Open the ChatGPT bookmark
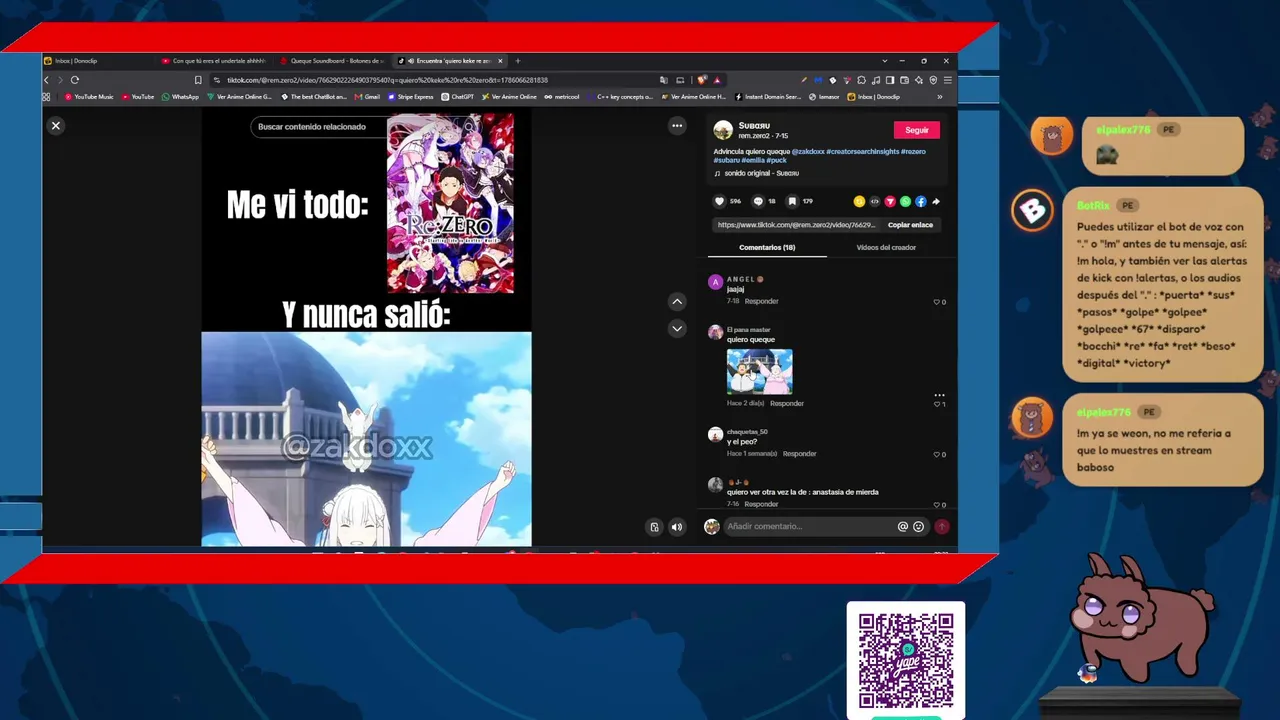 [x=458, y=97]
